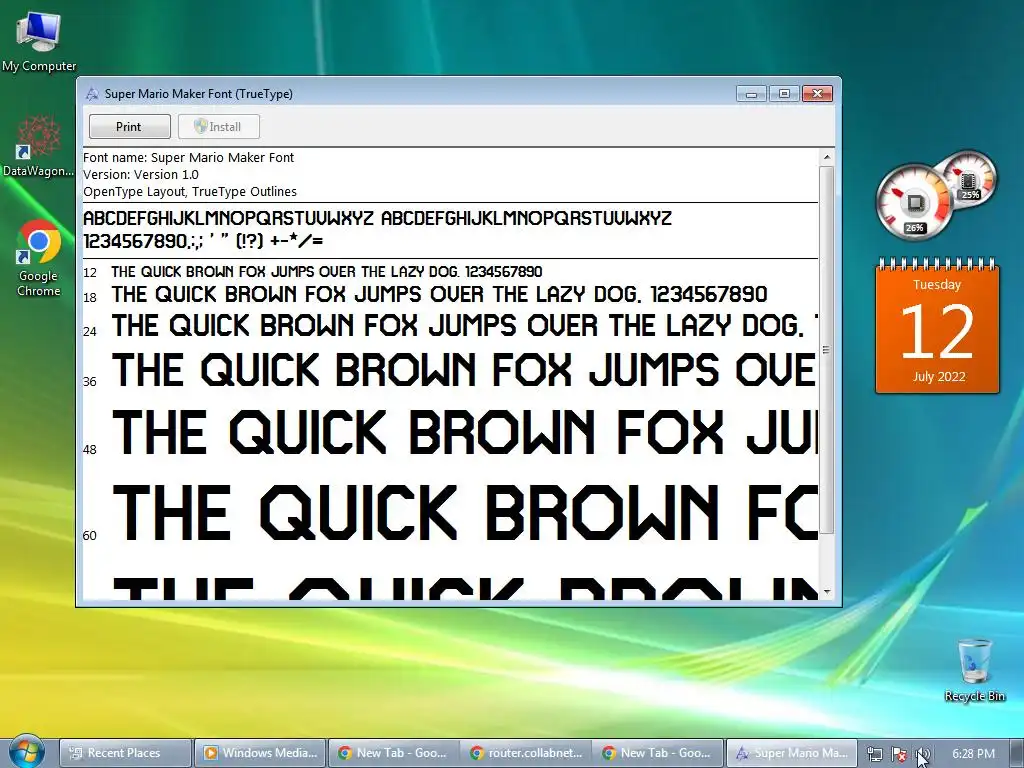Open My Computer desktop icon
Viewport: 1024px width, 768px height.
click(x=39, y=40)
